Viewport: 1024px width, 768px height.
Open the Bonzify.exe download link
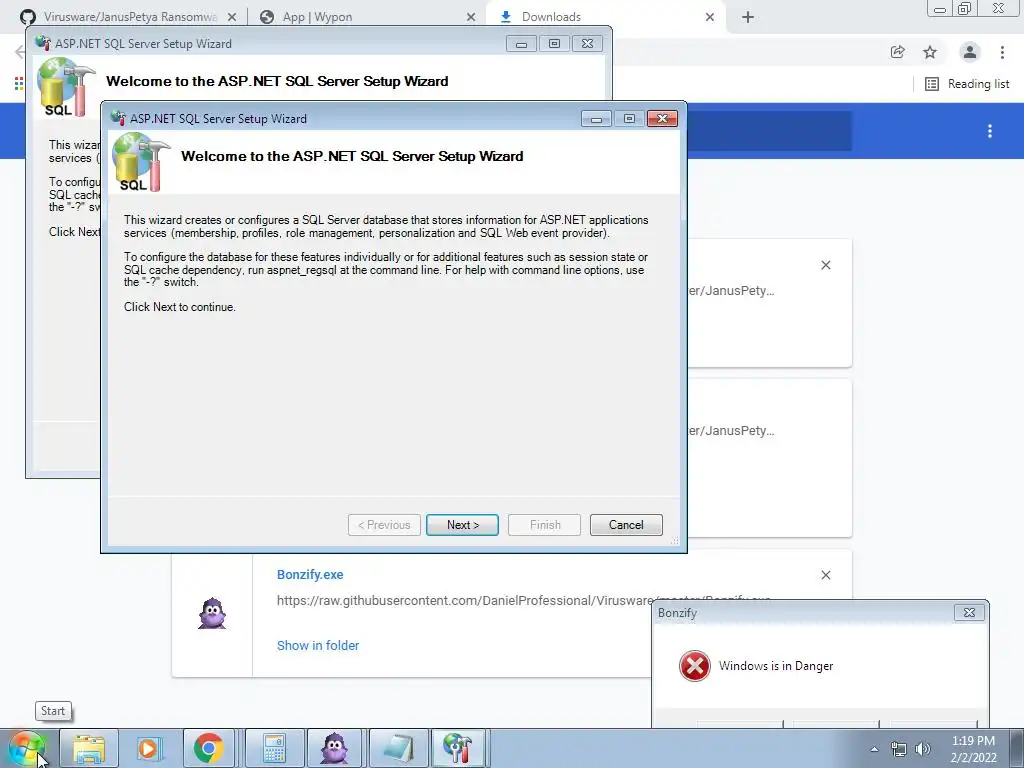(310, 575)
